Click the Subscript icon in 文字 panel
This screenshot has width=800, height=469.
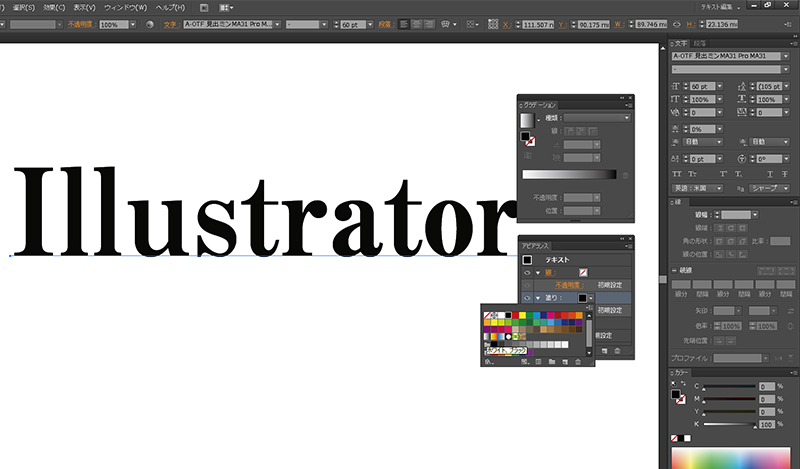(738, 174)
